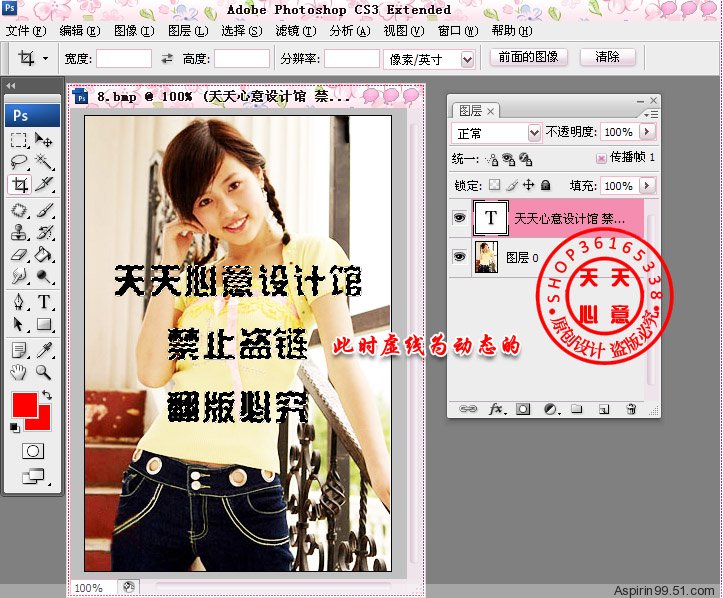Toggle lock all
Viewport: 723px width, 598px height.
[545, 185]
